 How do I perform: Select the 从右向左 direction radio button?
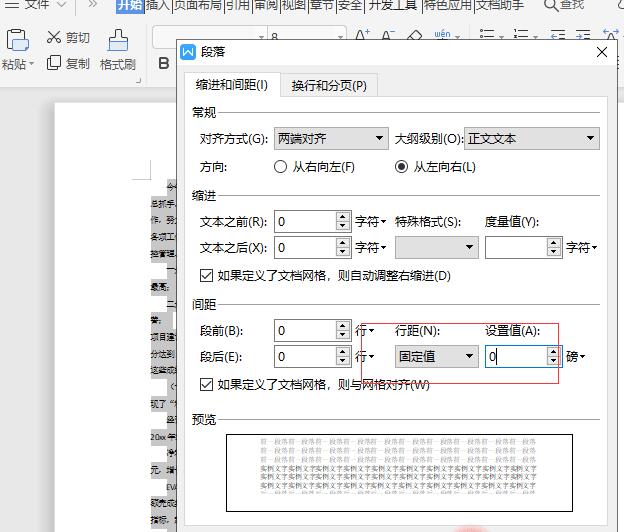[281, 167]
